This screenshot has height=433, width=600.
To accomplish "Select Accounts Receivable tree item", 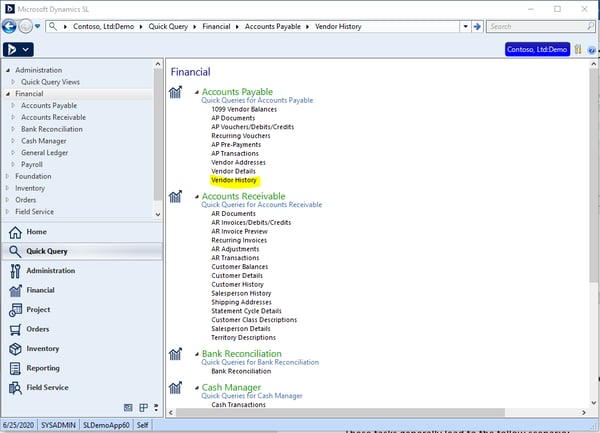I will [53, 117].
